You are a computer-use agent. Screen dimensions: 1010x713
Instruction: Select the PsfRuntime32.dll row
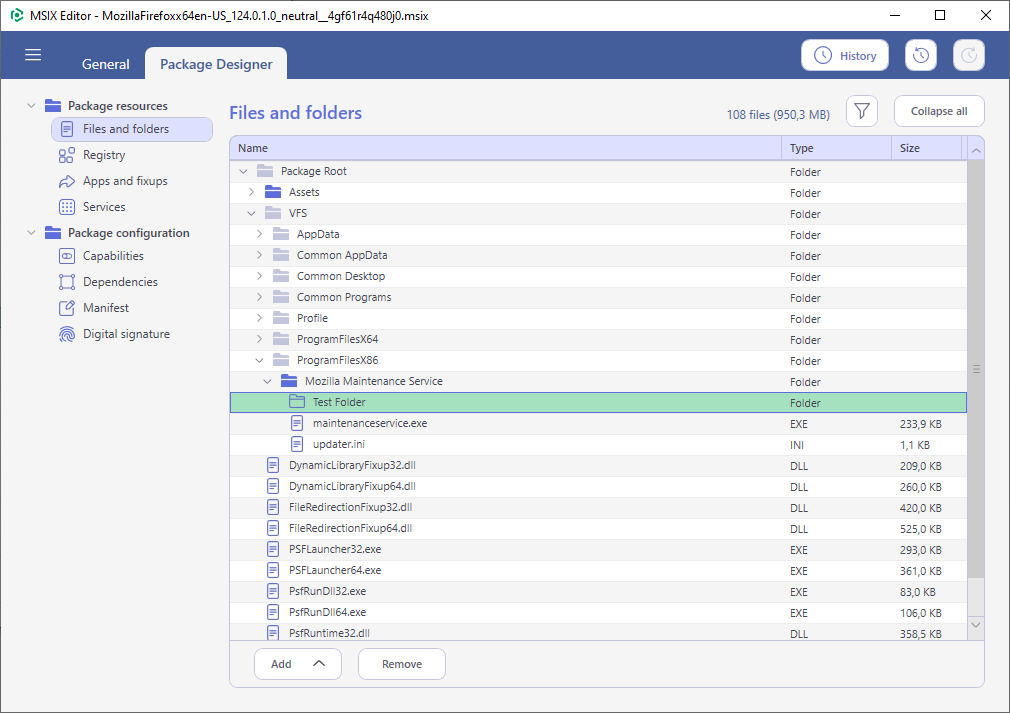pyautogui.click(x=598, y=632)
